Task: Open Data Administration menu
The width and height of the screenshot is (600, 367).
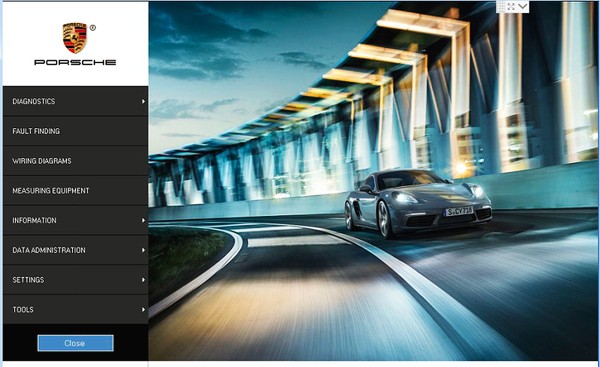Action: coord(75,250)
